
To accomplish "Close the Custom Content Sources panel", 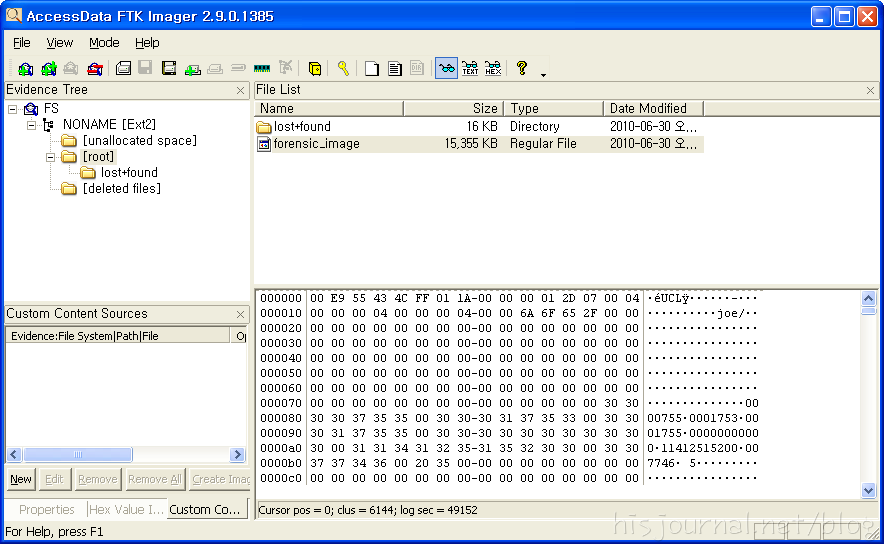I will tap(241, 314).
